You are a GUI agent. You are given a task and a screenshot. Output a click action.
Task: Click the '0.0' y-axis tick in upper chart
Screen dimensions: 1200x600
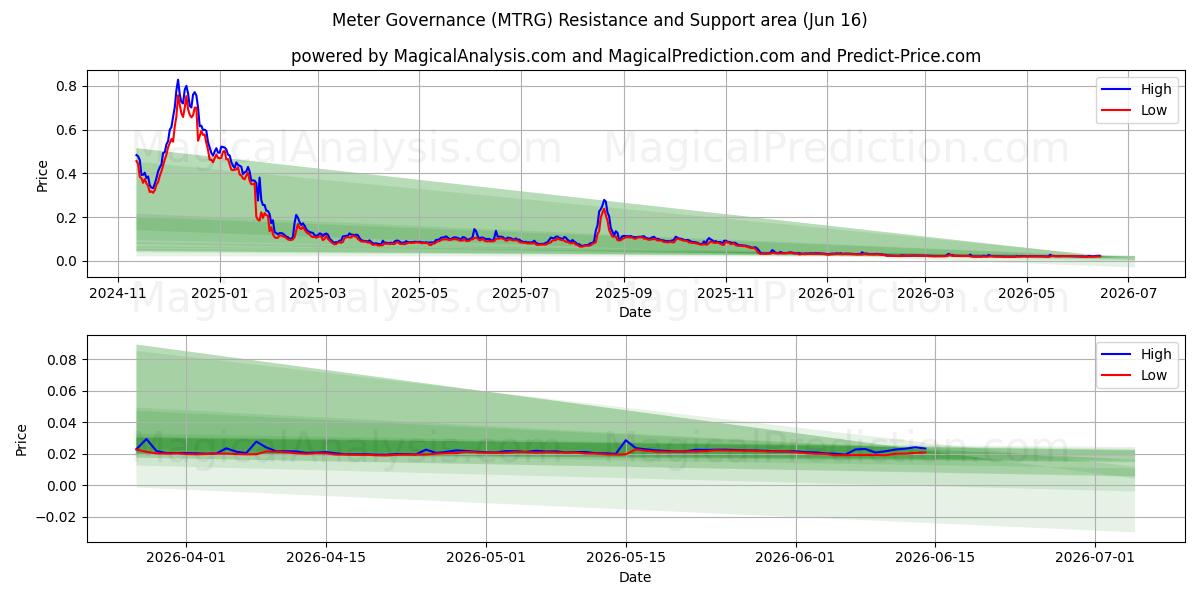tap(67, 261)
